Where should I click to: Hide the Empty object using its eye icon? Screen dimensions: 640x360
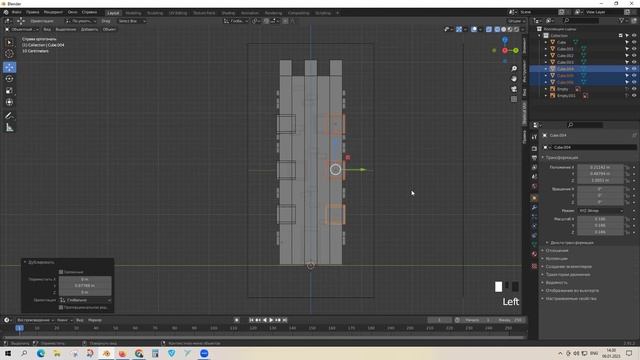pos(634,89)
